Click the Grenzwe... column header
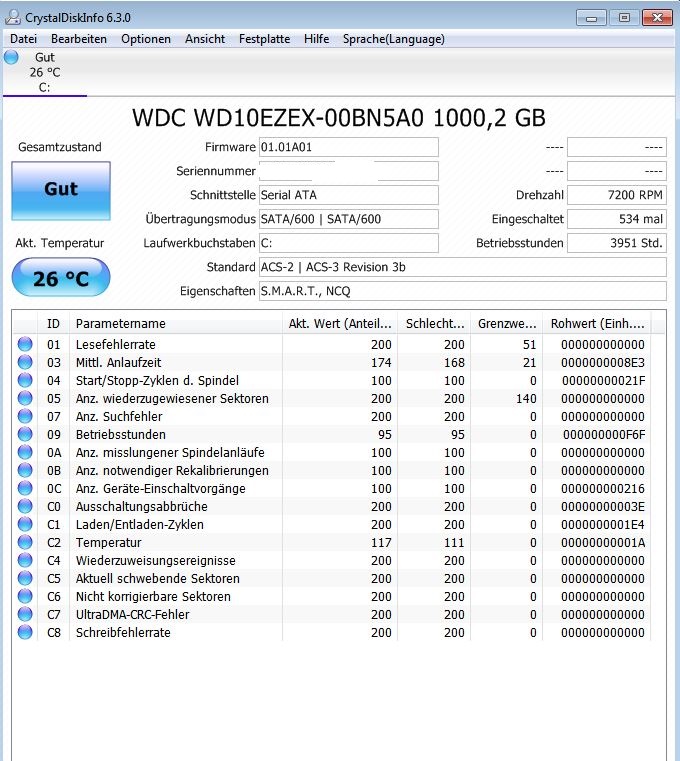The image size is (680, 761). pyautogui.click(x=507, y=324)
